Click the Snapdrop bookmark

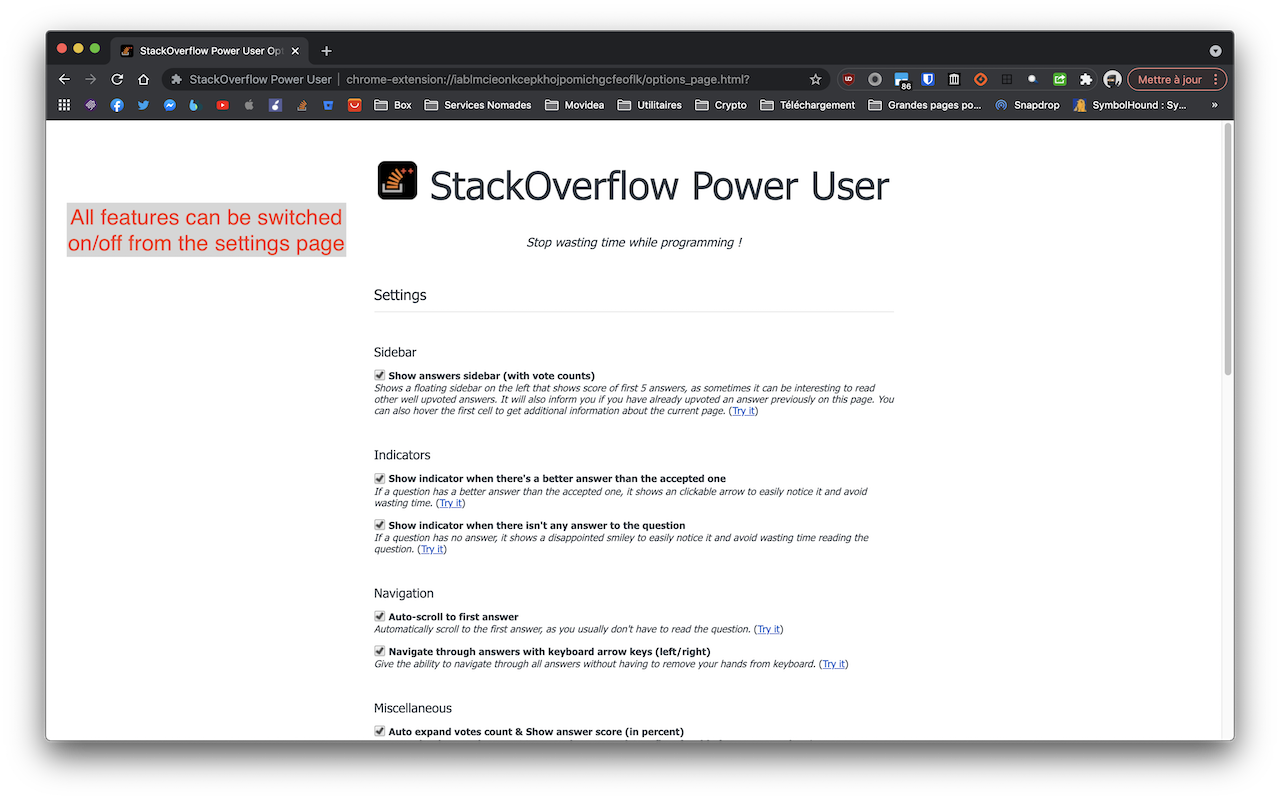click(1027, 104)
